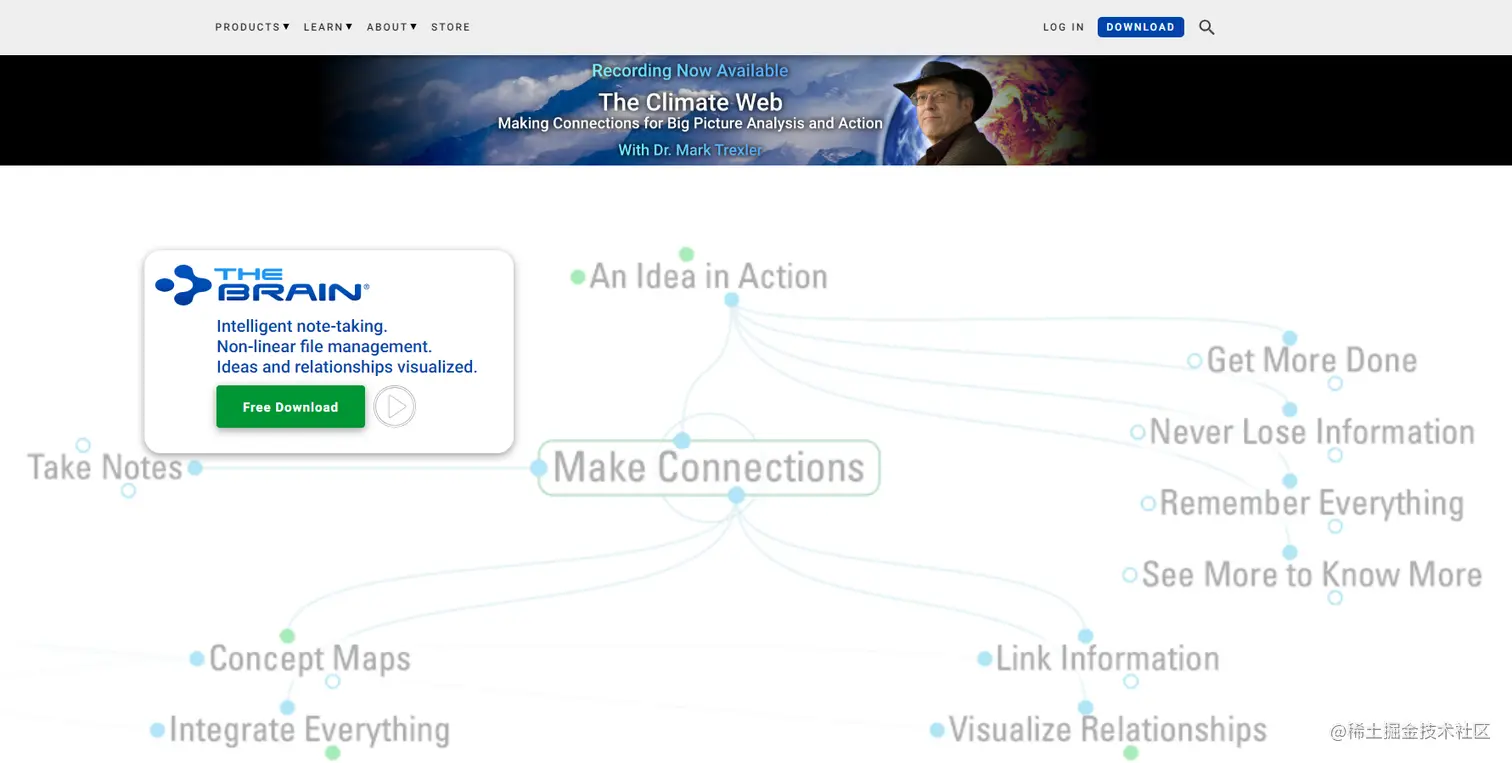
Task: Select the Link Information thought
Action: click(1108, 659)
